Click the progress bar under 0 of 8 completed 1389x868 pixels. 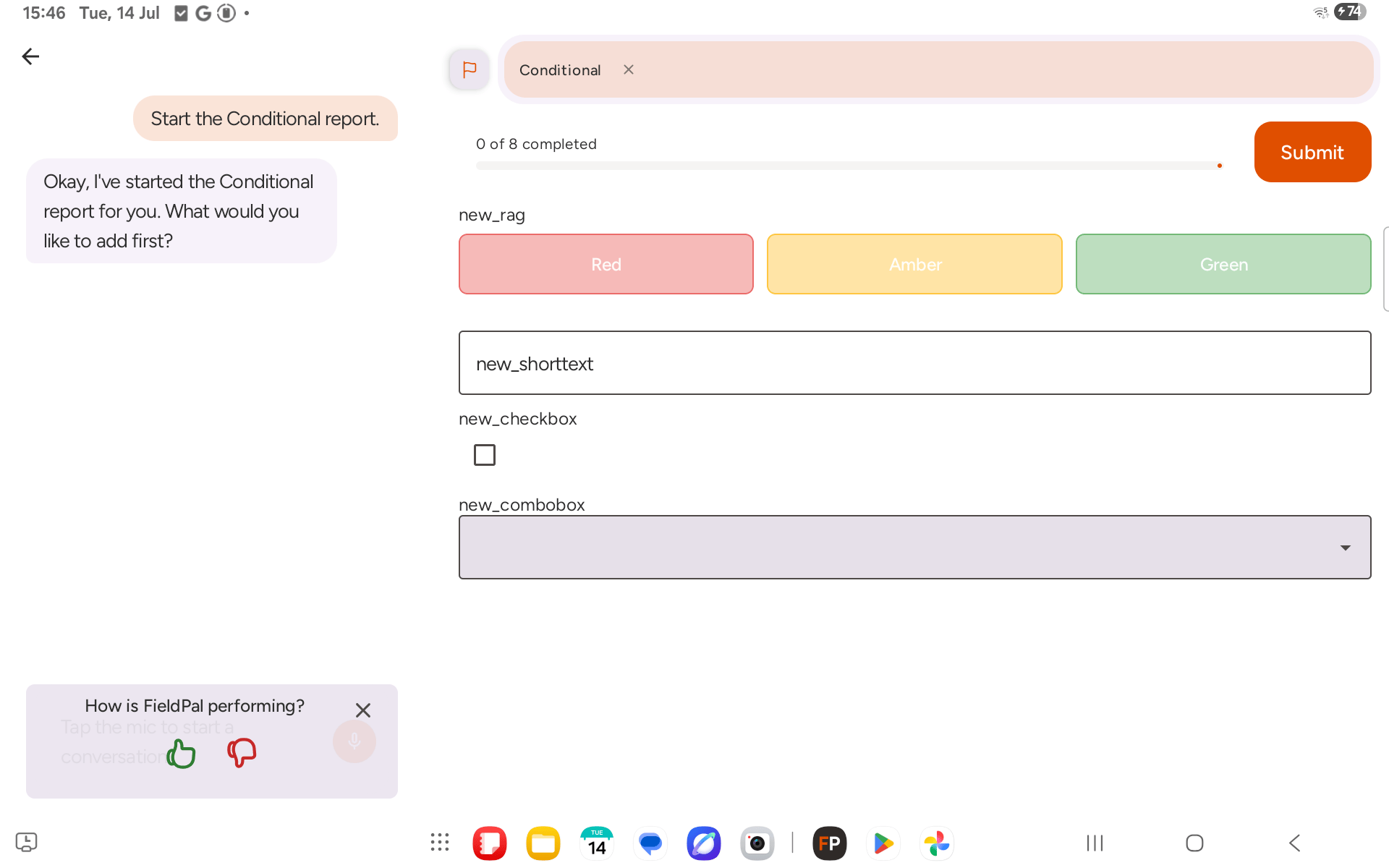[x=849, y=166]
